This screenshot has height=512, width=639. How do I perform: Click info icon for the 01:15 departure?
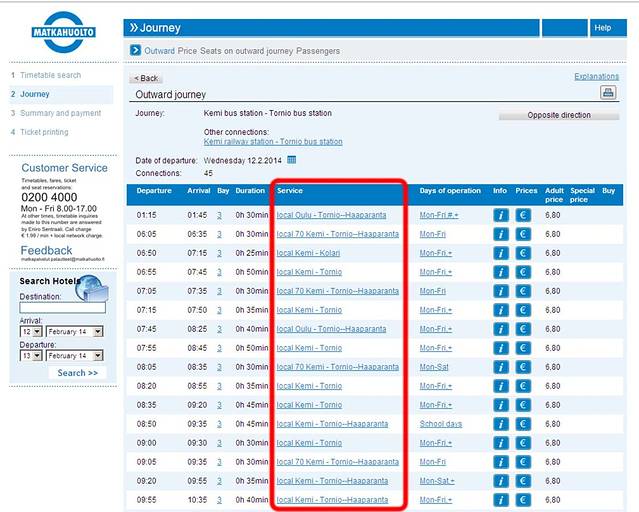(x=501, y=215)
